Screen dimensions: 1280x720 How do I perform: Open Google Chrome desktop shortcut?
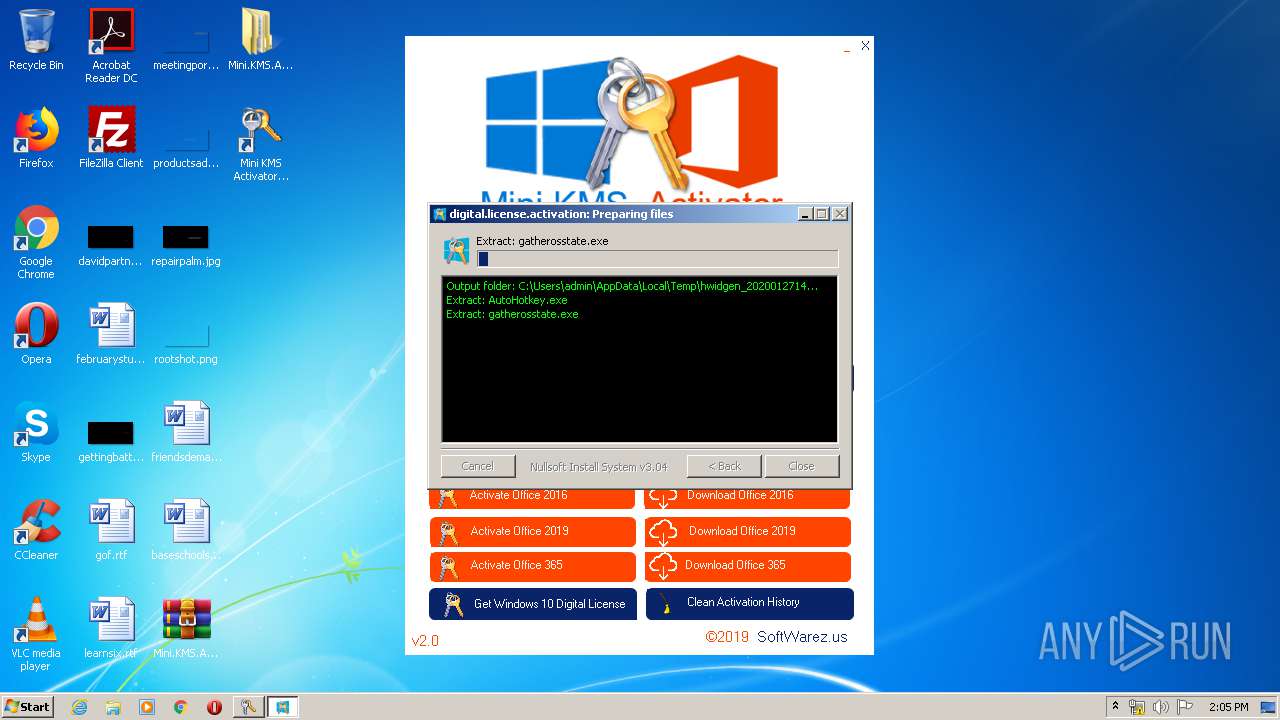click(x=36, y=243)
